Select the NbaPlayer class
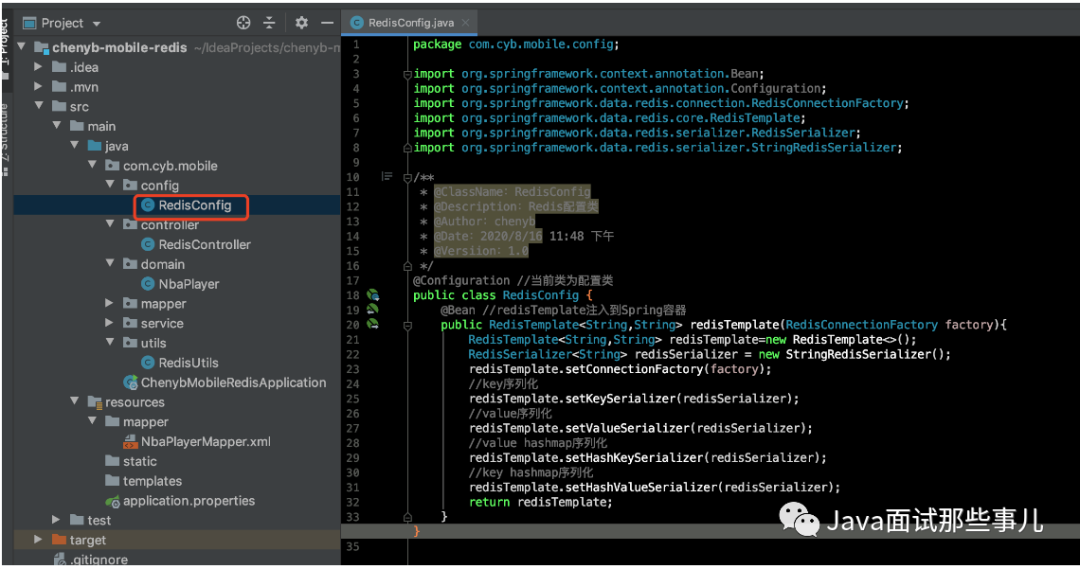The height and width of the screenshot is (569, 1080). point(189,284)
